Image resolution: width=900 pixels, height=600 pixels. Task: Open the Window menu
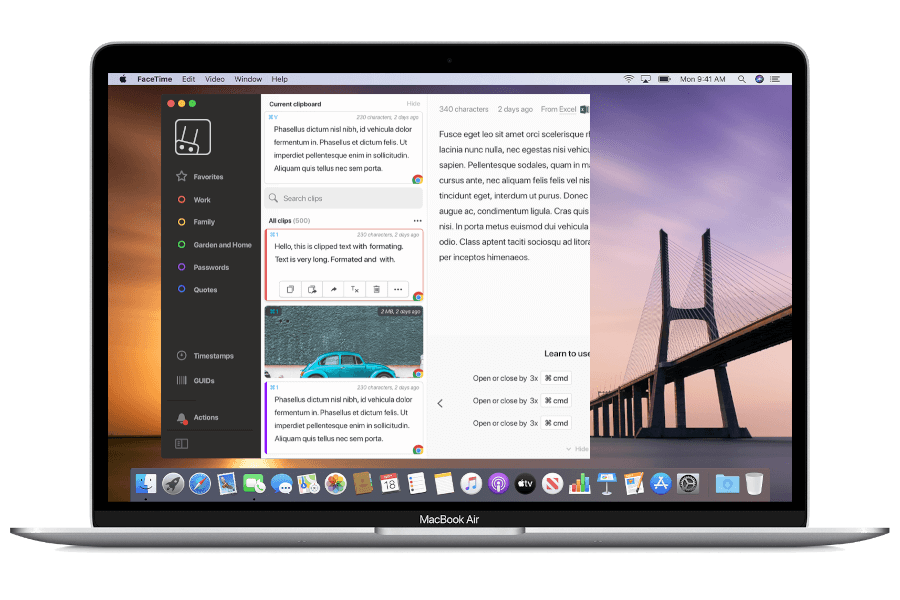248,79
